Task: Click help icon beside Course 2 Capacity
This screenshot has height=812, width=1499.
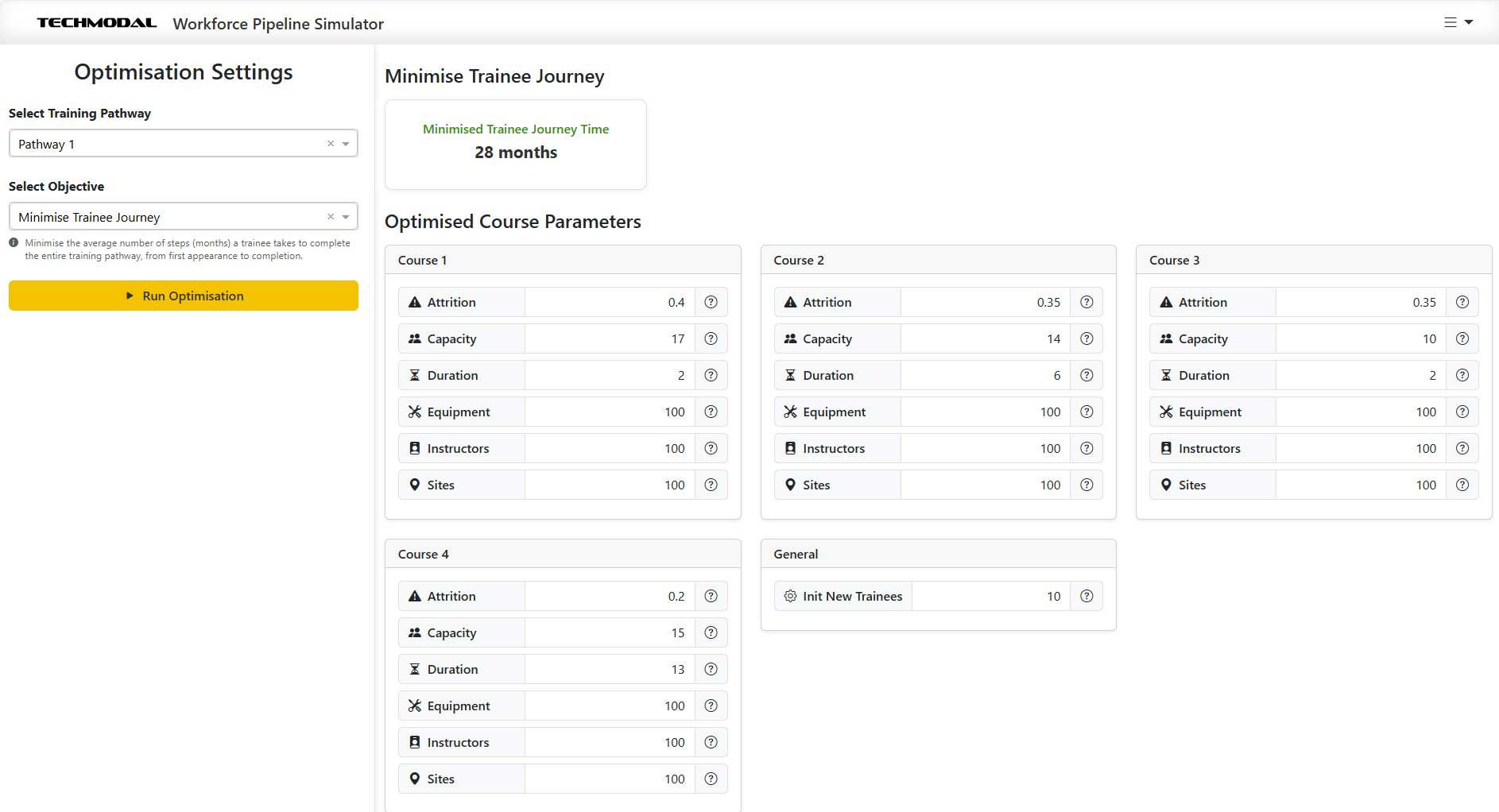Action: 1086,338
